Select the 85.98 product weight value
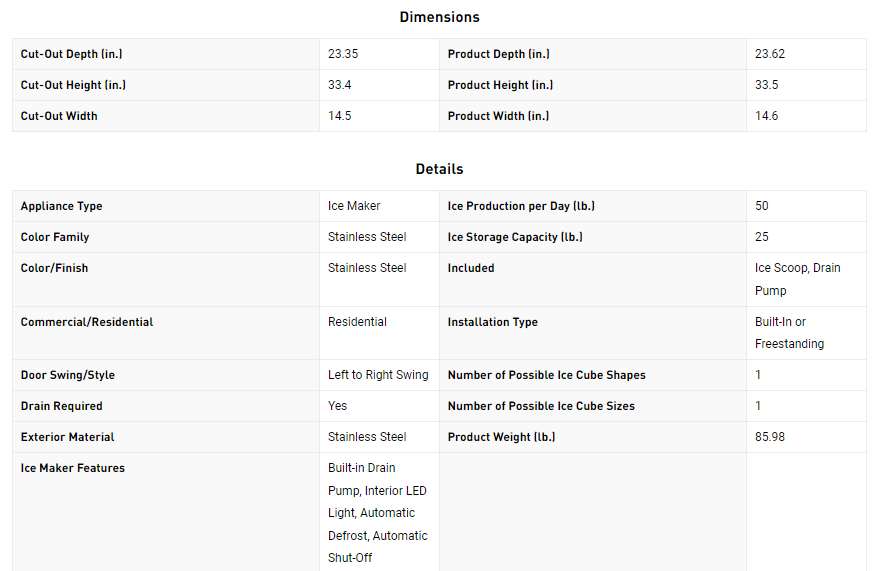Image resolution: width=880 pixels, height=571 pixels. (x=769, y=437)
